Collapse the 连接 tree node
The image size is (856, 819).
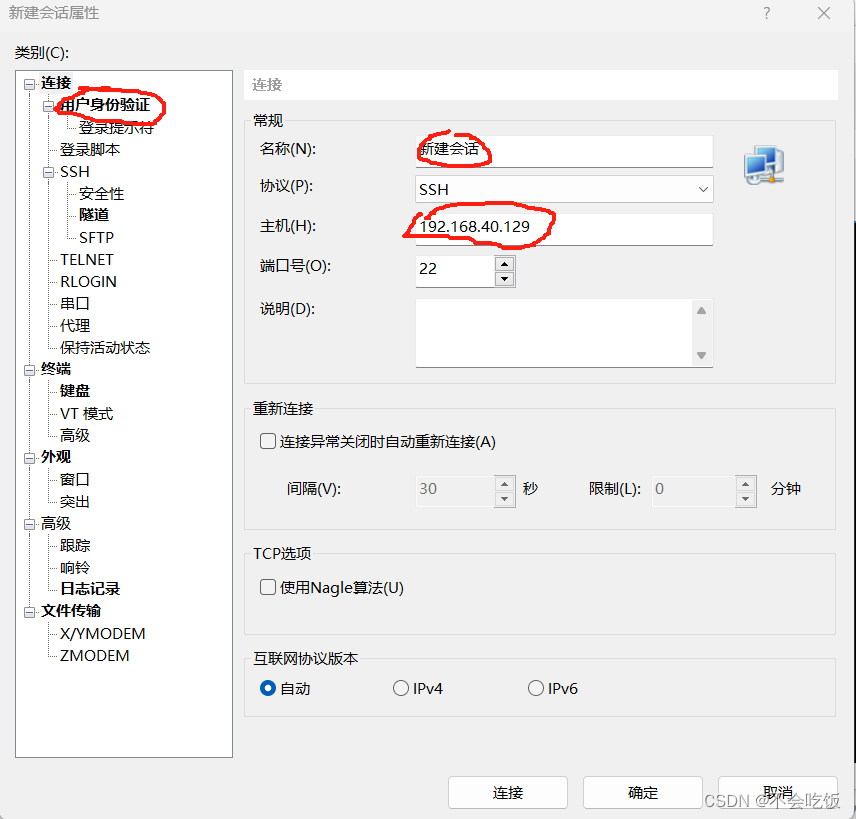point(30,82)
